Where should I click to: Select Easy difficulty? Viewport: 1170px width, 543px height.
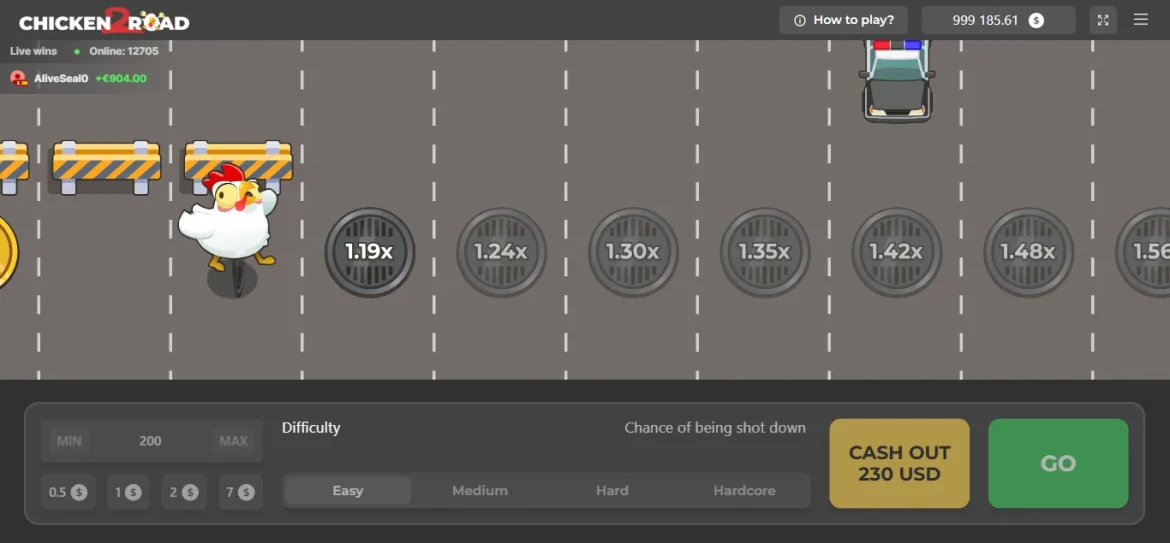click(x=348, y=491)
